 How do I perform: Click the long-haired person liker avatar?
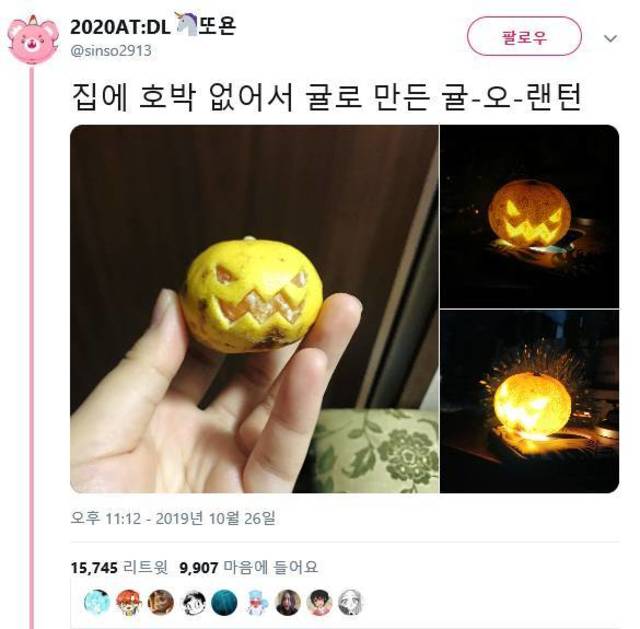288,602
